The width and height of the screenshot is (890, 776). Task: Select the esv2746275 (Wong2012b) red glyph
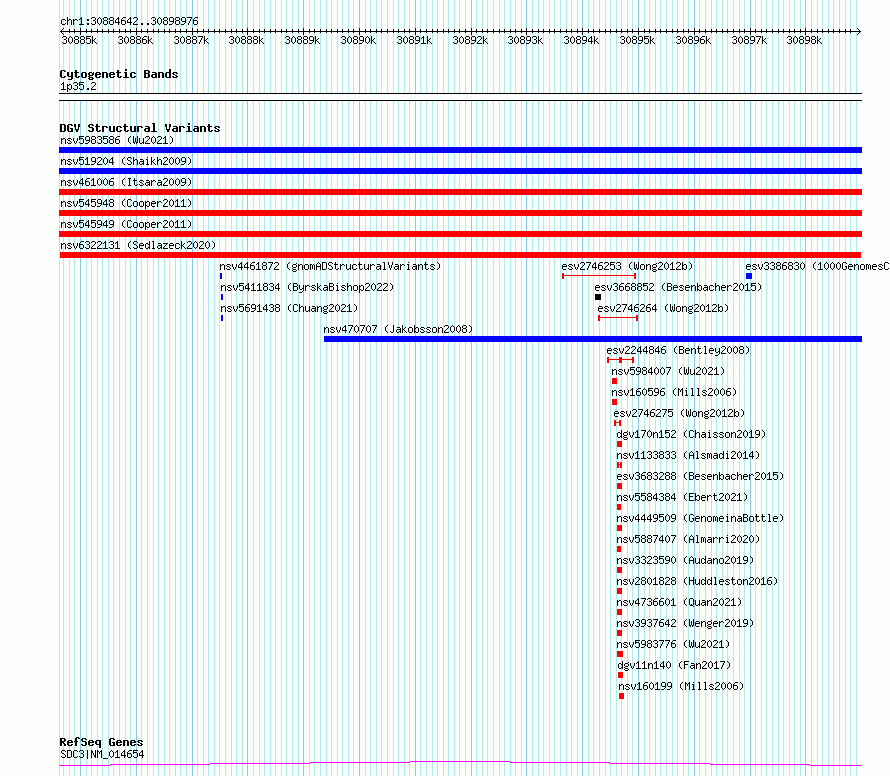tap(618, 423)
